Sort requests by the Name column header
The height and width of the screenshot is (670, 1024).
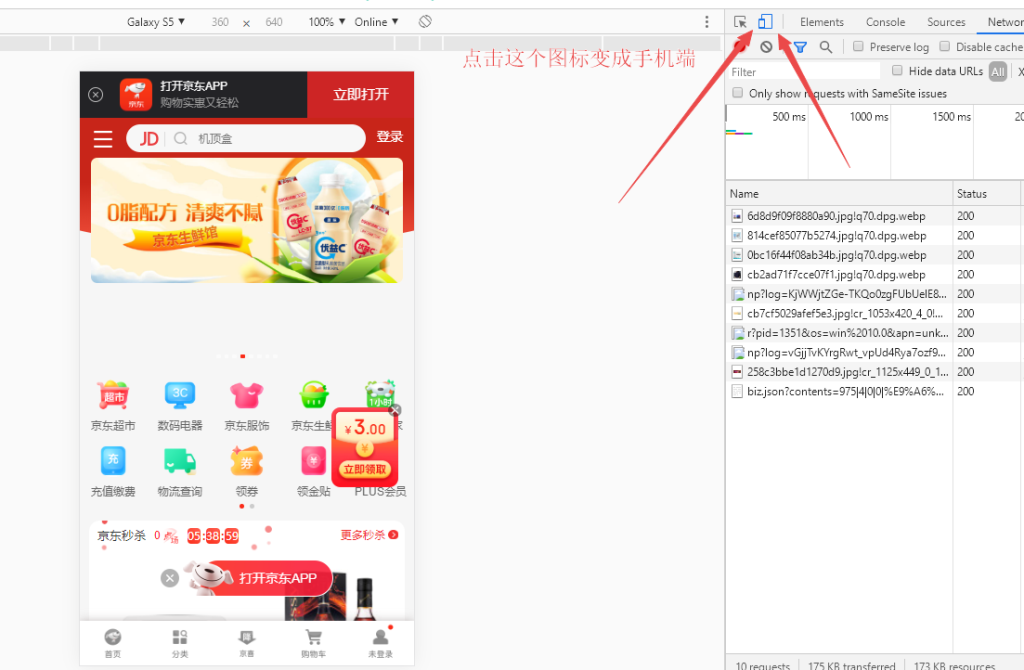click(x=839, y=193)
